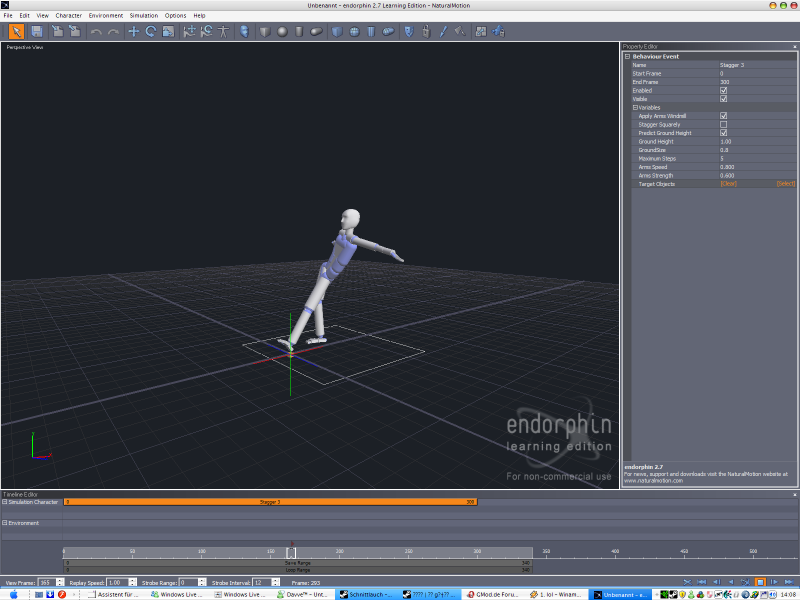
Task: Select the Move crosshair tool
Action: [x=133, y=31]
